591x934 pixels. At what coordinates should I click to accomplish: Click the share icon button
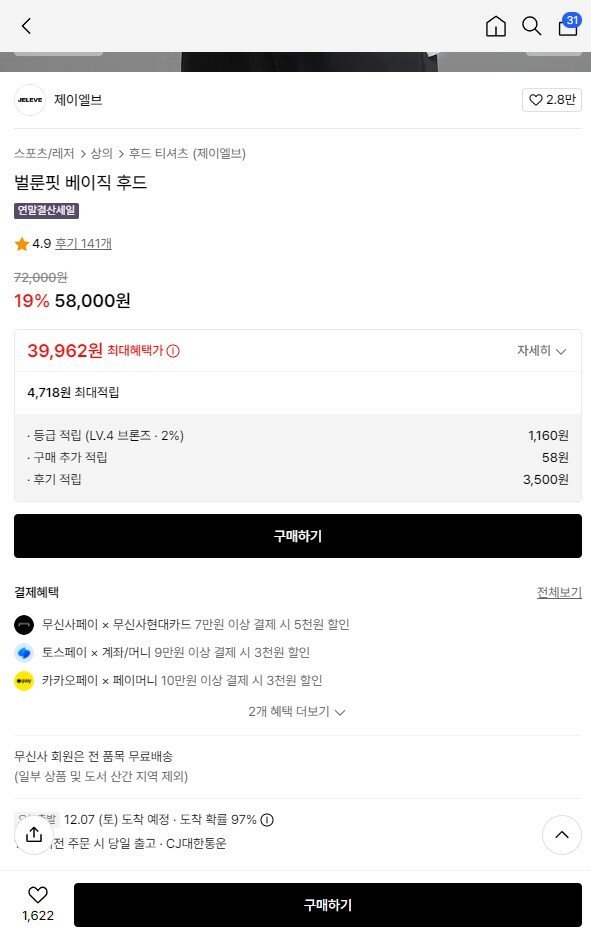pyautogui.click(x=34, y=835)
